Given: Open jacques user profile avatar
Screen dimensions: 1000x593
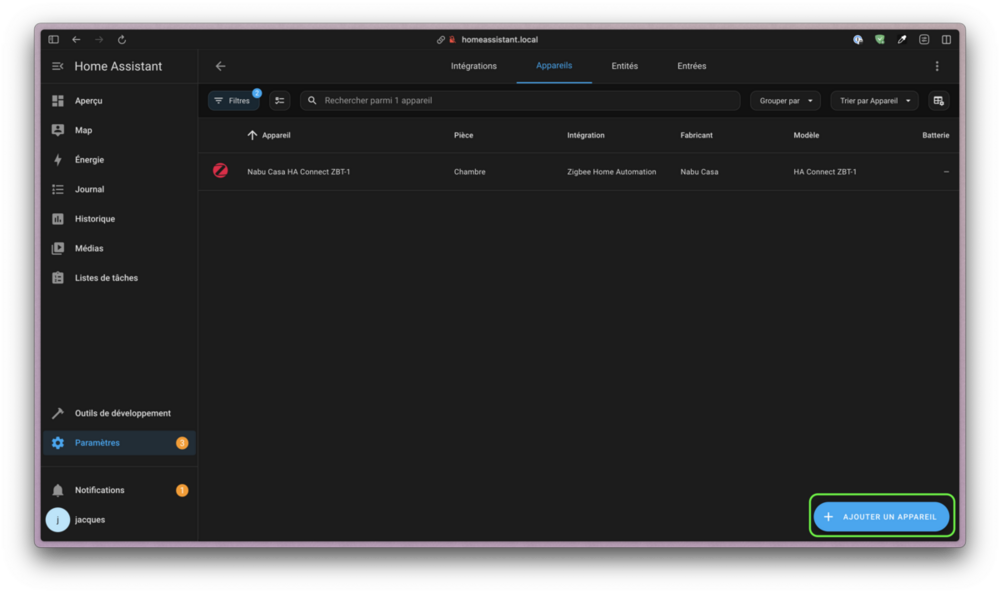Looking at the screenshot, I should click(57, 520).
